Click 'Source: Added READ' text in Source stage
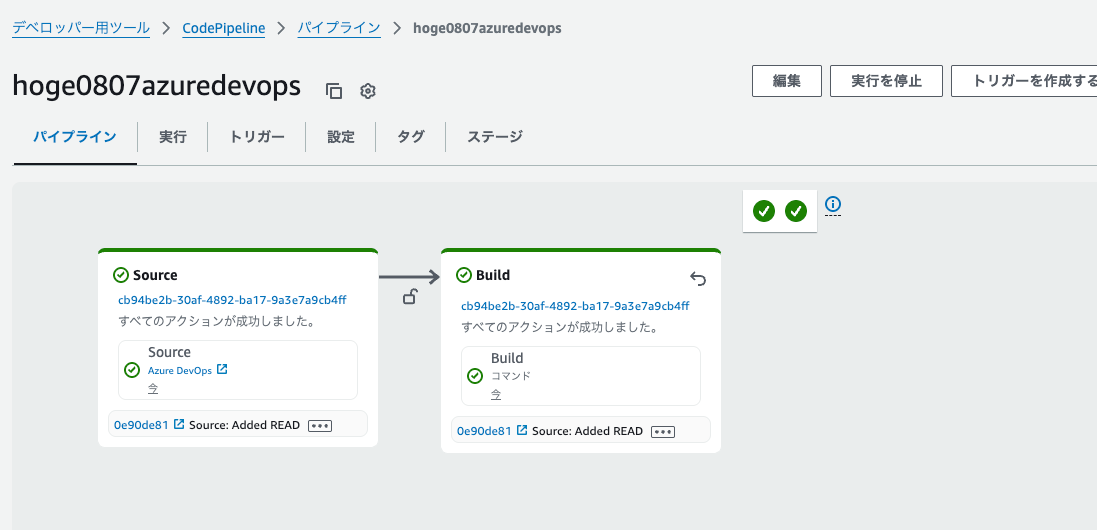 click(244, 425)
